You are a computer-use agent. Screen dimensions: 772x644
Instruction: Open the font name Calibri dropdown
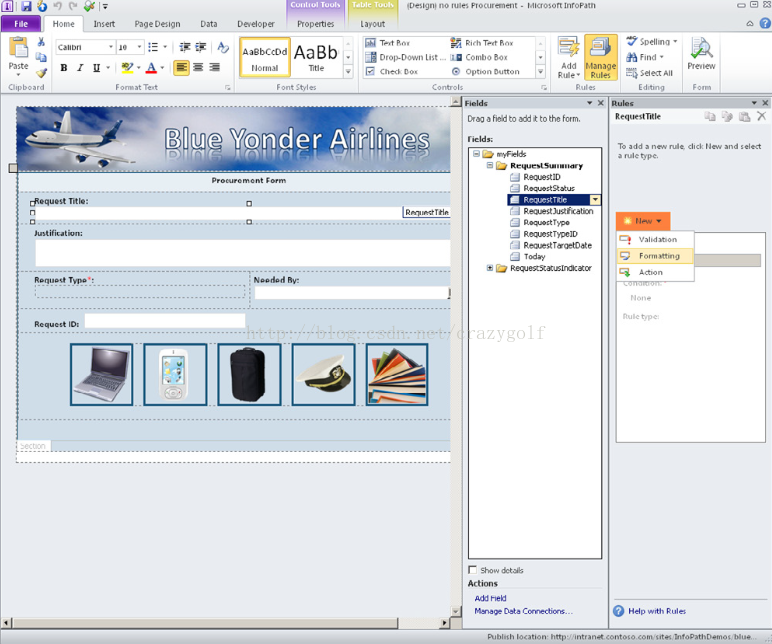point(111,47)
